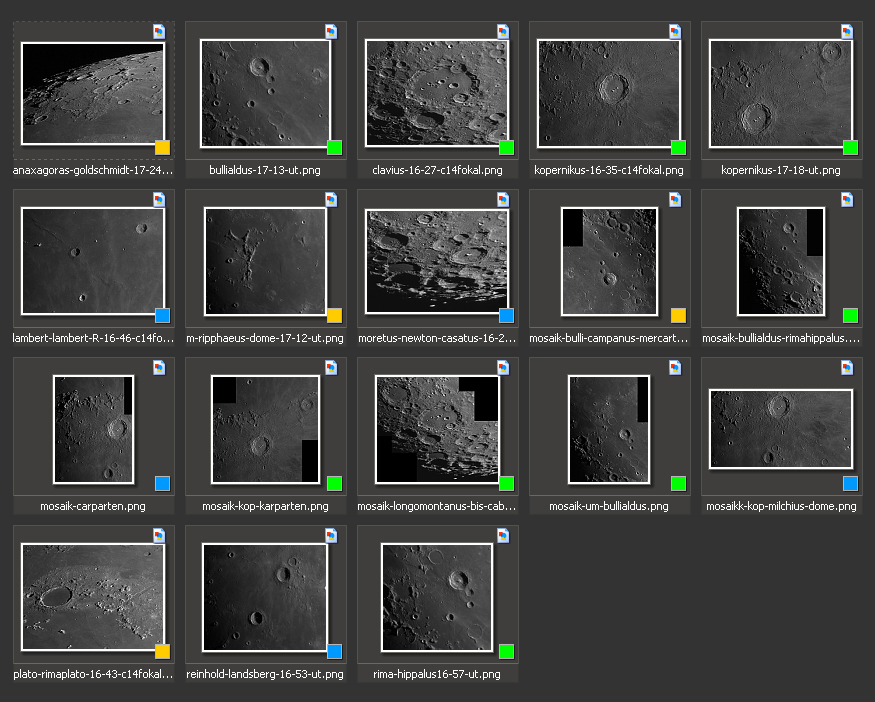Click green color label on kopernikus-16-35-c14fokal
Viewport: 875px width, 702px height.
click(x=679, y=148)
